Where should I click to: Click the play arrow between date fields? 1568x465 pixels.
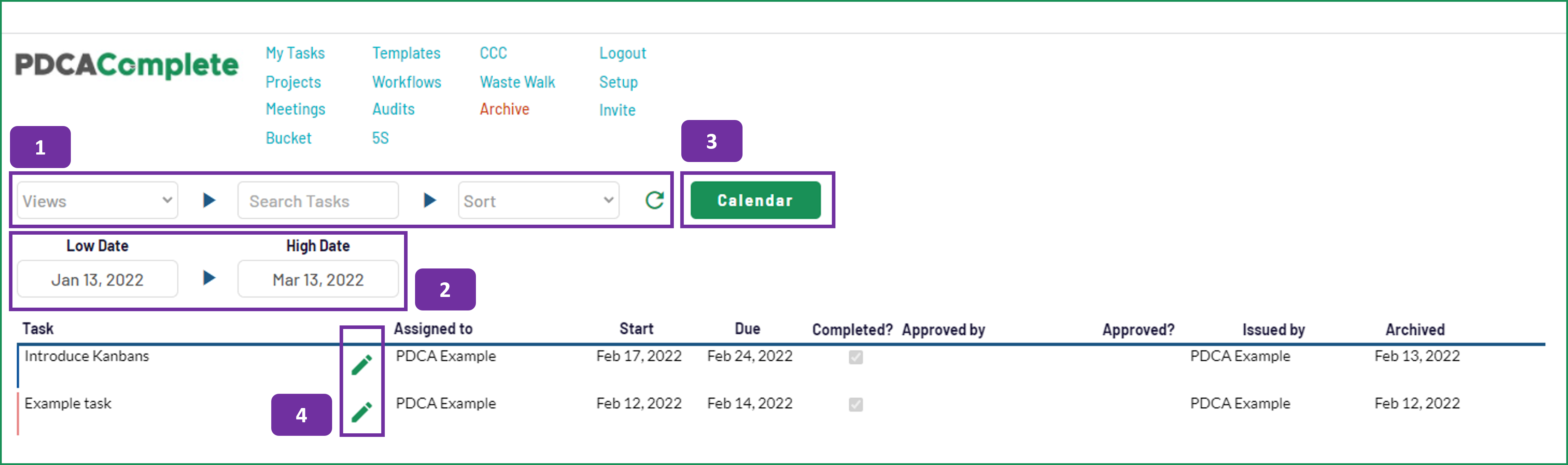tap(209, 277)
